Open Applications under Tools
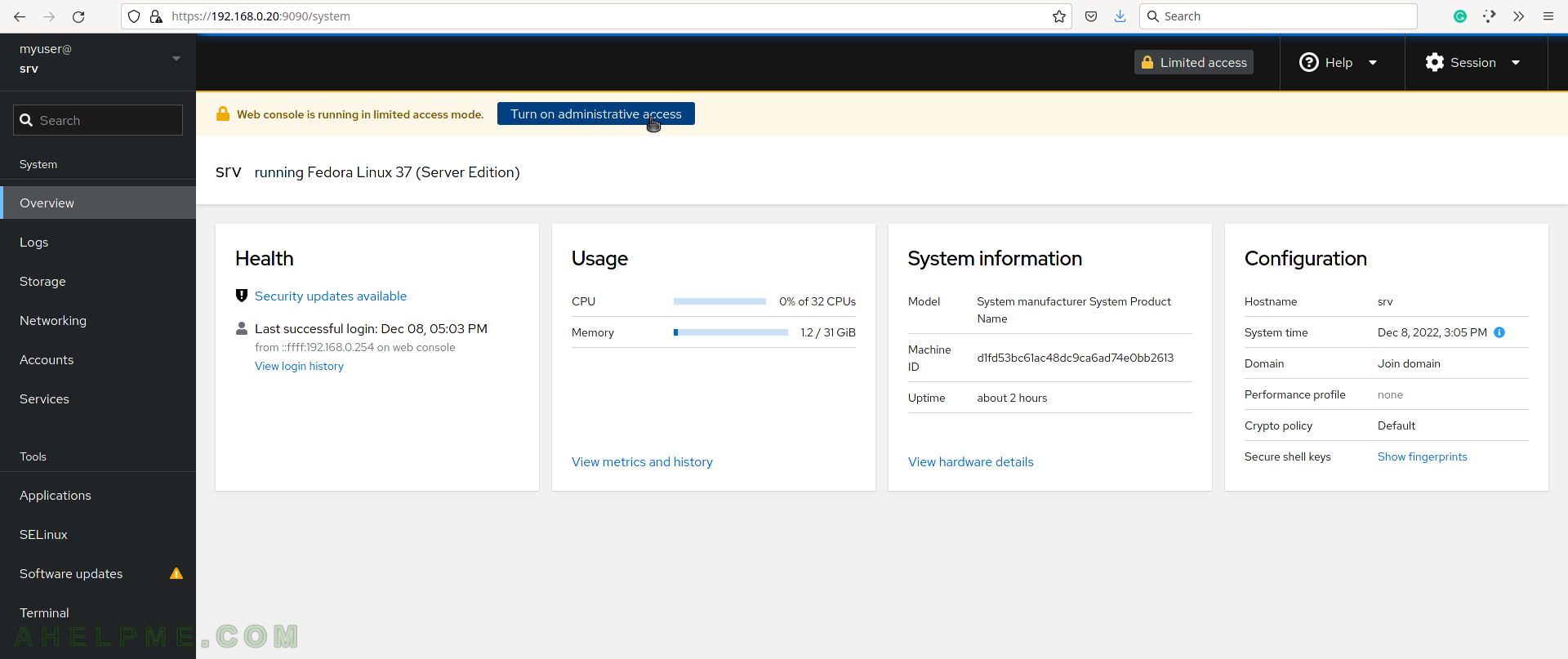 (x=98, y=495)
